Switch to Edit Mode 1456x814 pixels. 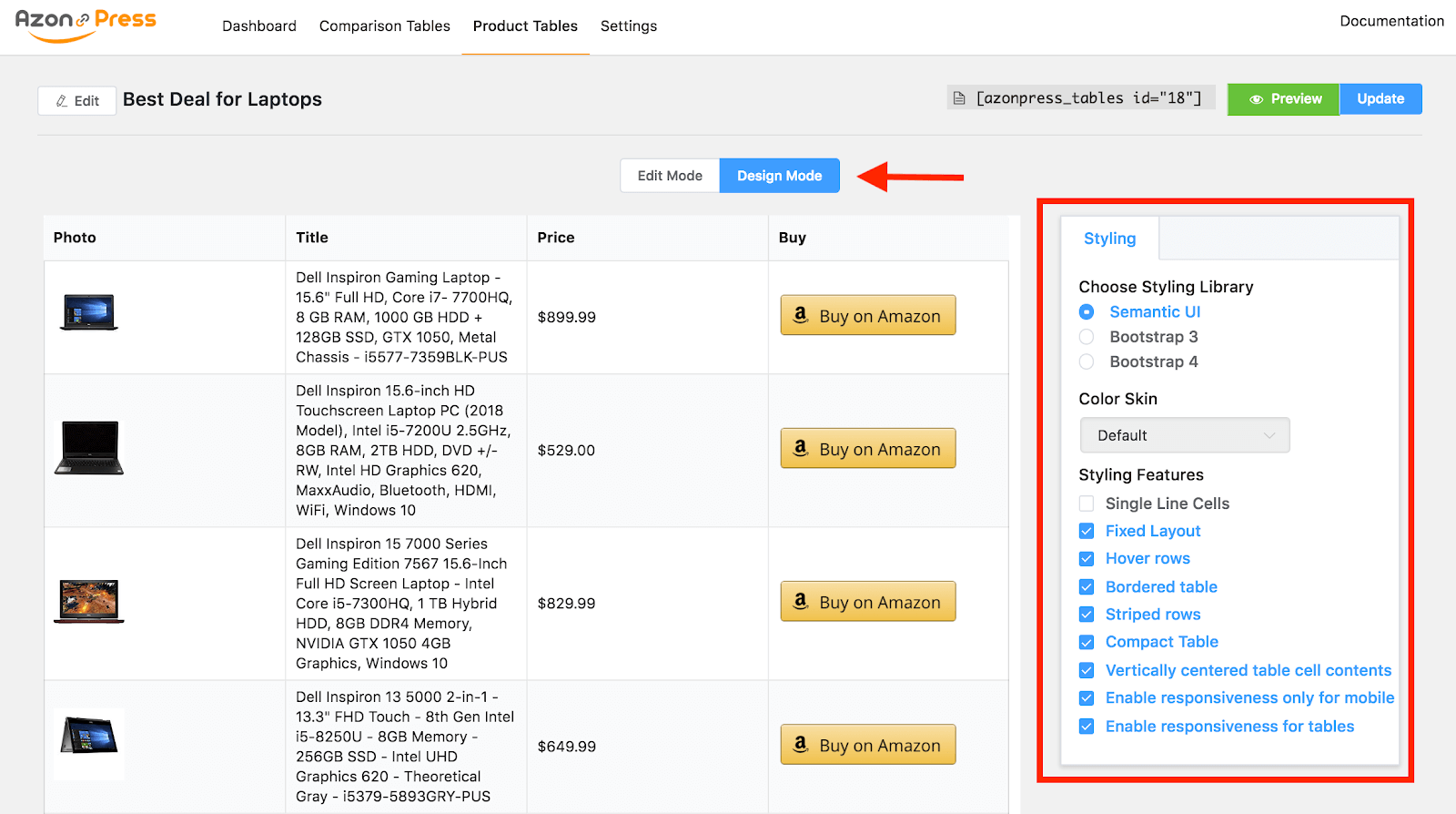(x=670, y=176)
